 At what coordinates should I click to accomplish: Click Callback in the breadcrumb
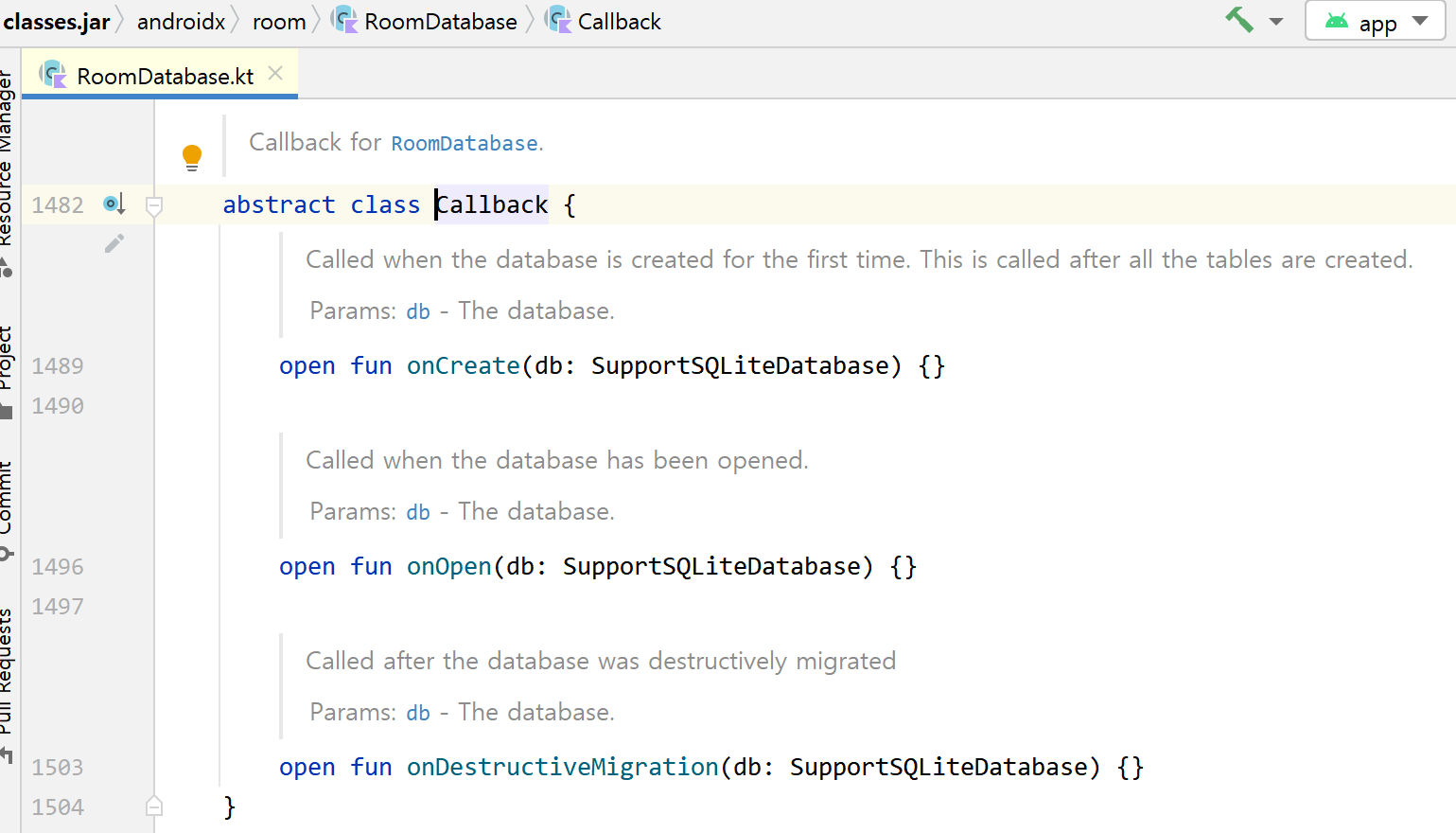620,22
